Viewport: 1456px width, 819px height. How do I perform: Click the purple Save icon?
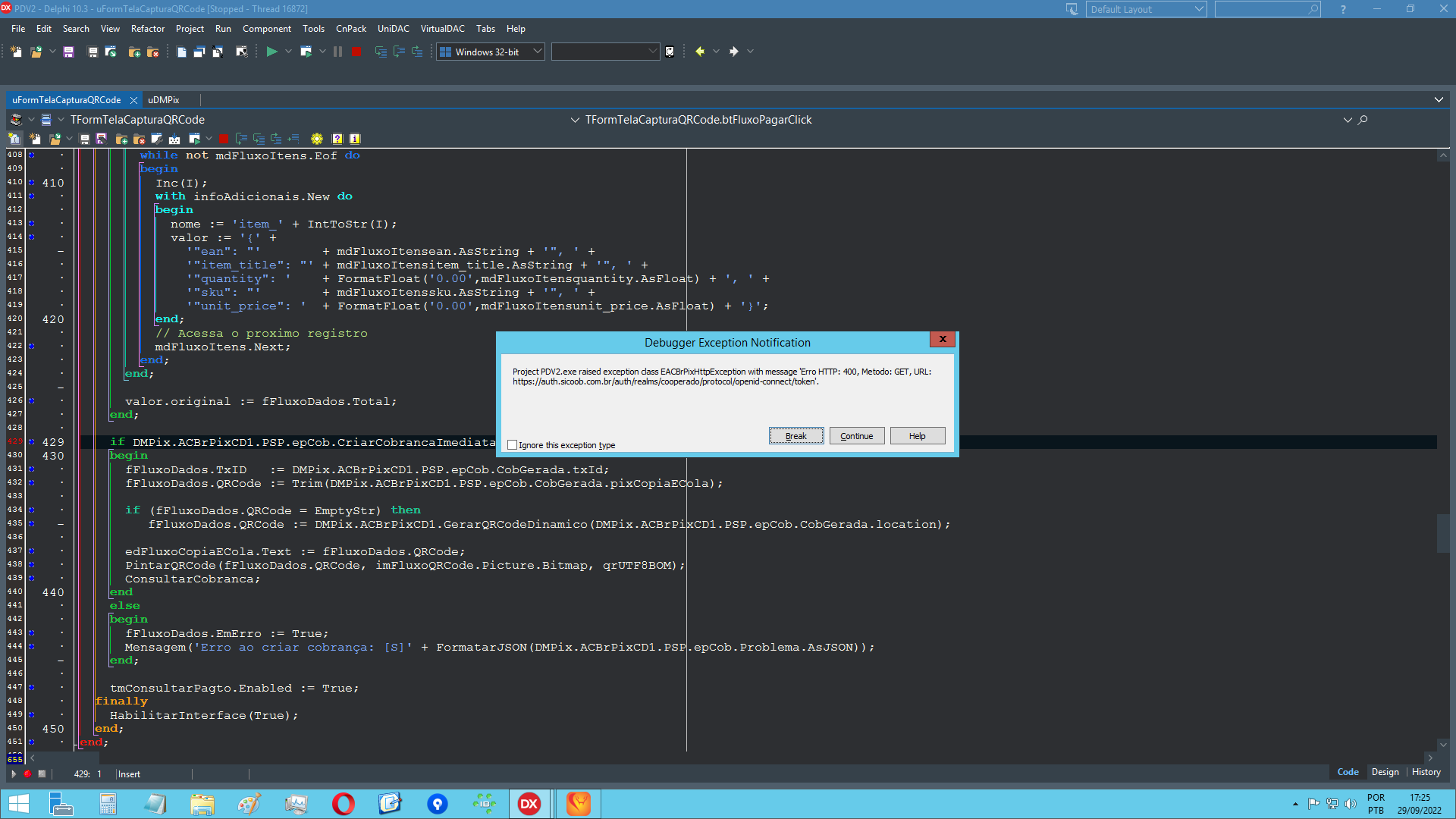point(68,52)
